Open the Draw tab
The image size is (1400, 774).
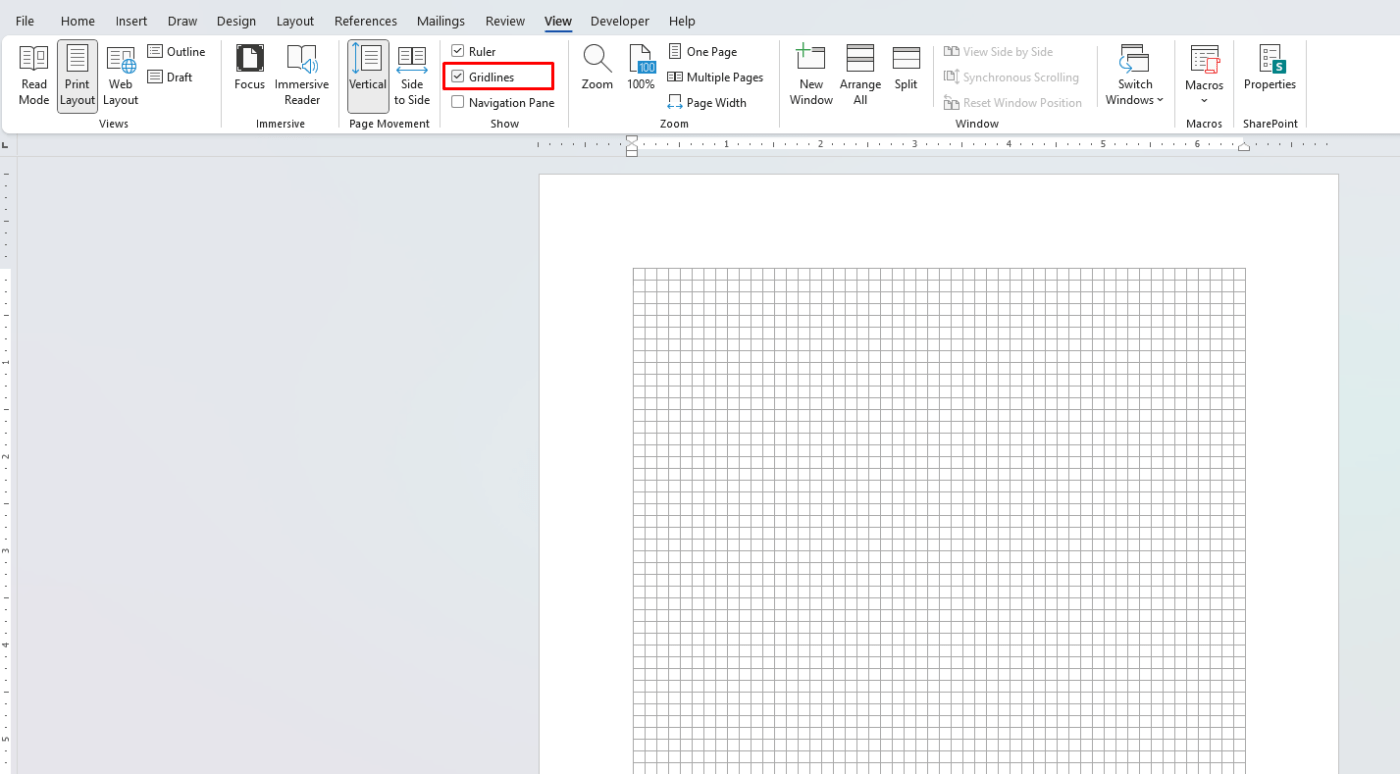tap(182, 21)
